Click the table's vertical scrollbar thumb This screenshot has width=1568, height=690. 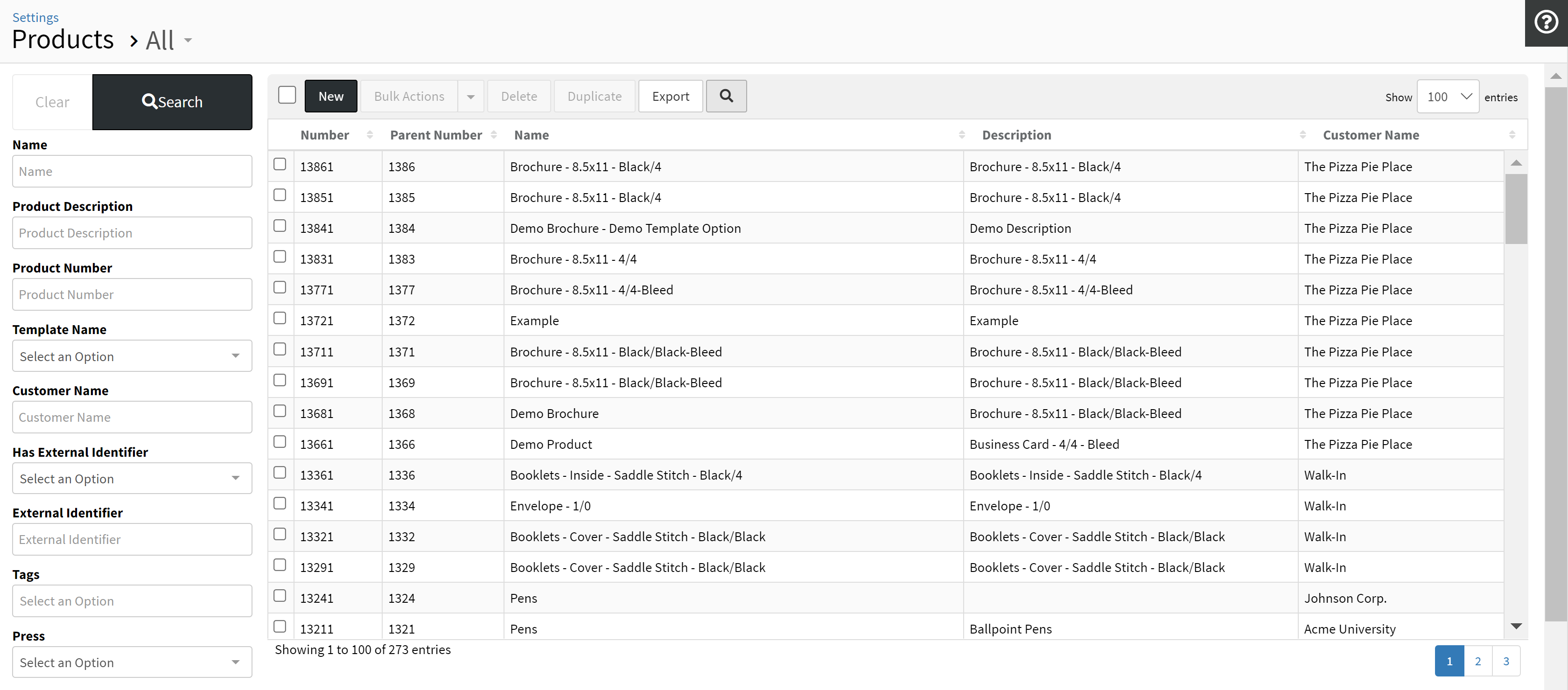pos(1516,209)
